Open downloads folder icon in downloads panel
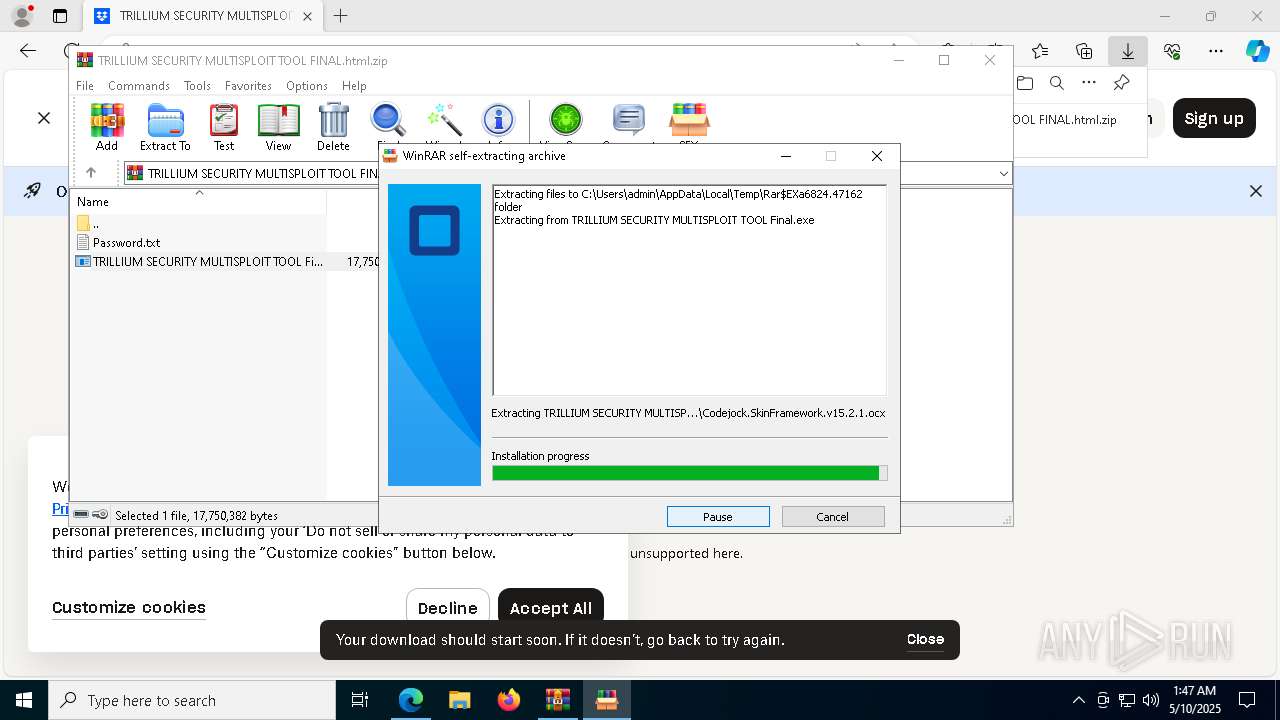 (x=1024, y=83)
